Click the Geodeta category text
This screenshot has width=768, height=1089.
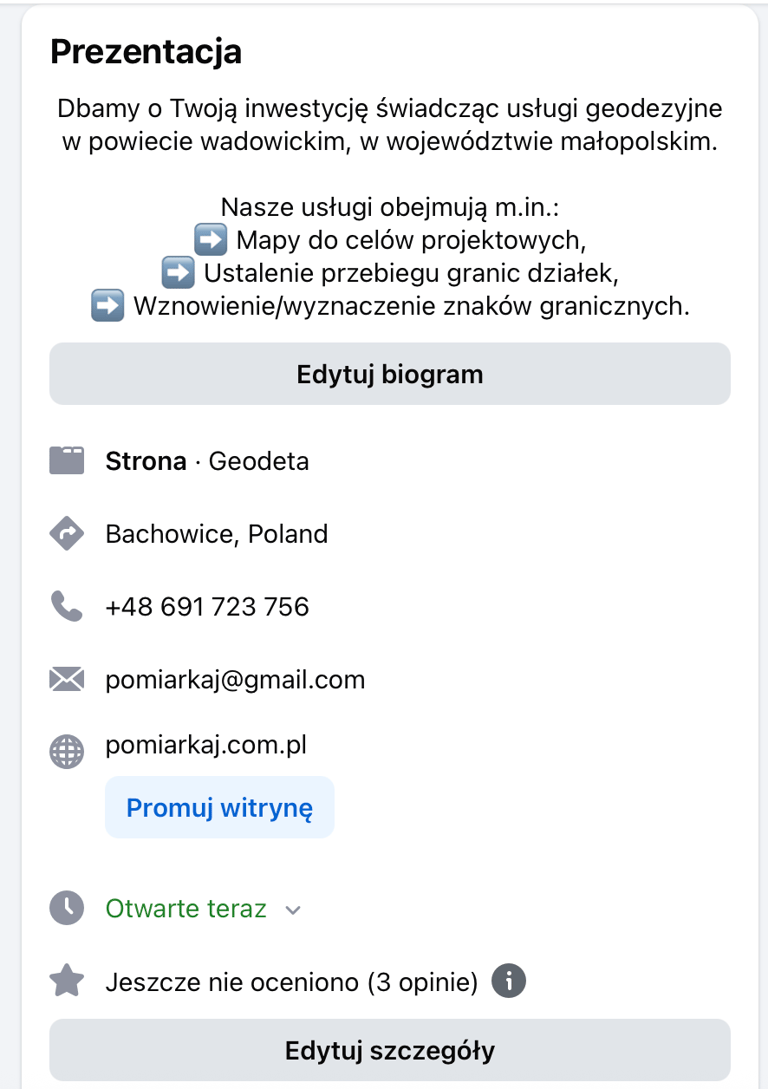coord(258,461)
